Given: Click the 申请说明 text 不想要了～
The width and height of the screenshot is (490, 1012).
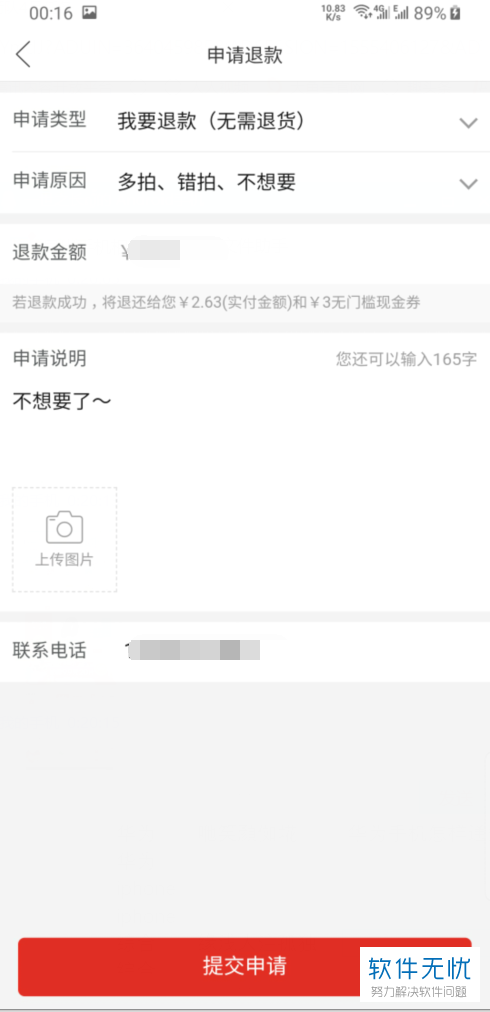Looking at the screenshot, I should (x=62, y=401).
